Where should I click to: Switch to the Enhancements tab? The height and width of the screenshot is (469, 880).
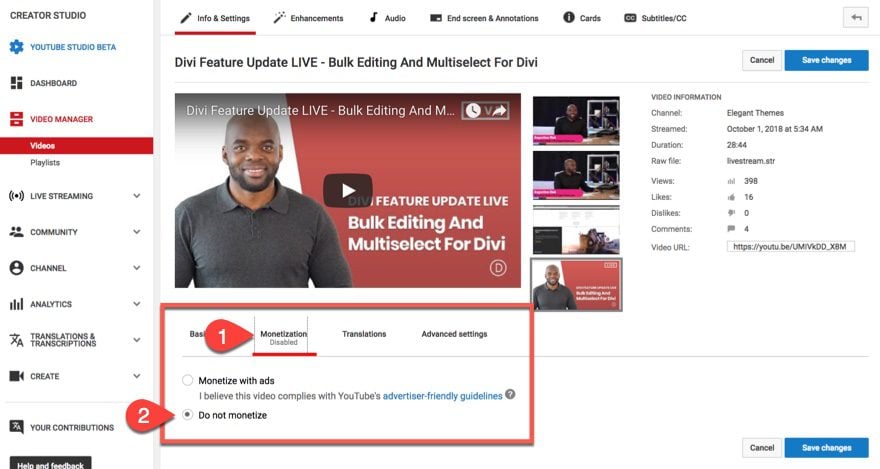click(308, 18)
